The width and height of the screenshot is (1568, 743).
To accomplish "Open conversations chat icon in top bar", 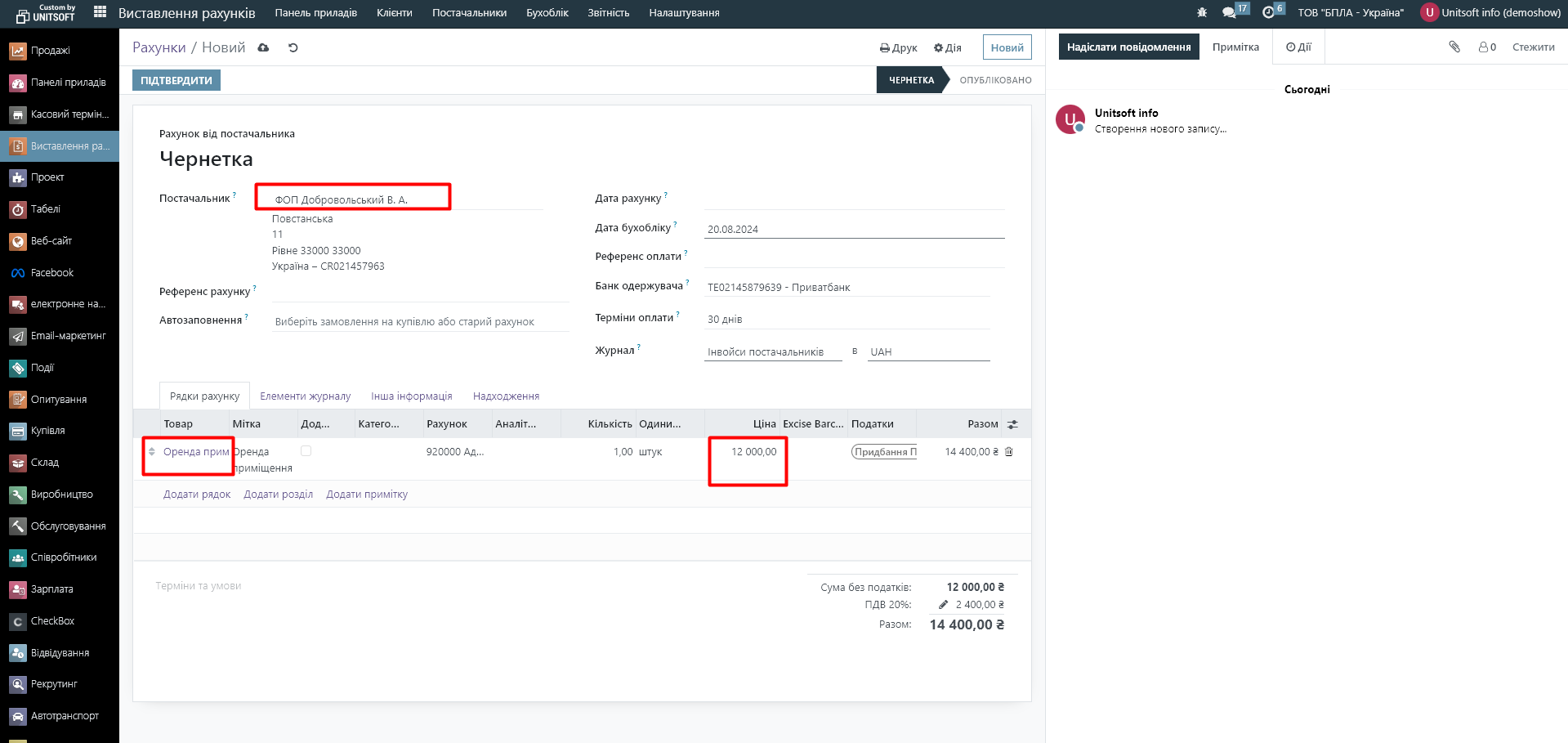I will coord(1229,13).
